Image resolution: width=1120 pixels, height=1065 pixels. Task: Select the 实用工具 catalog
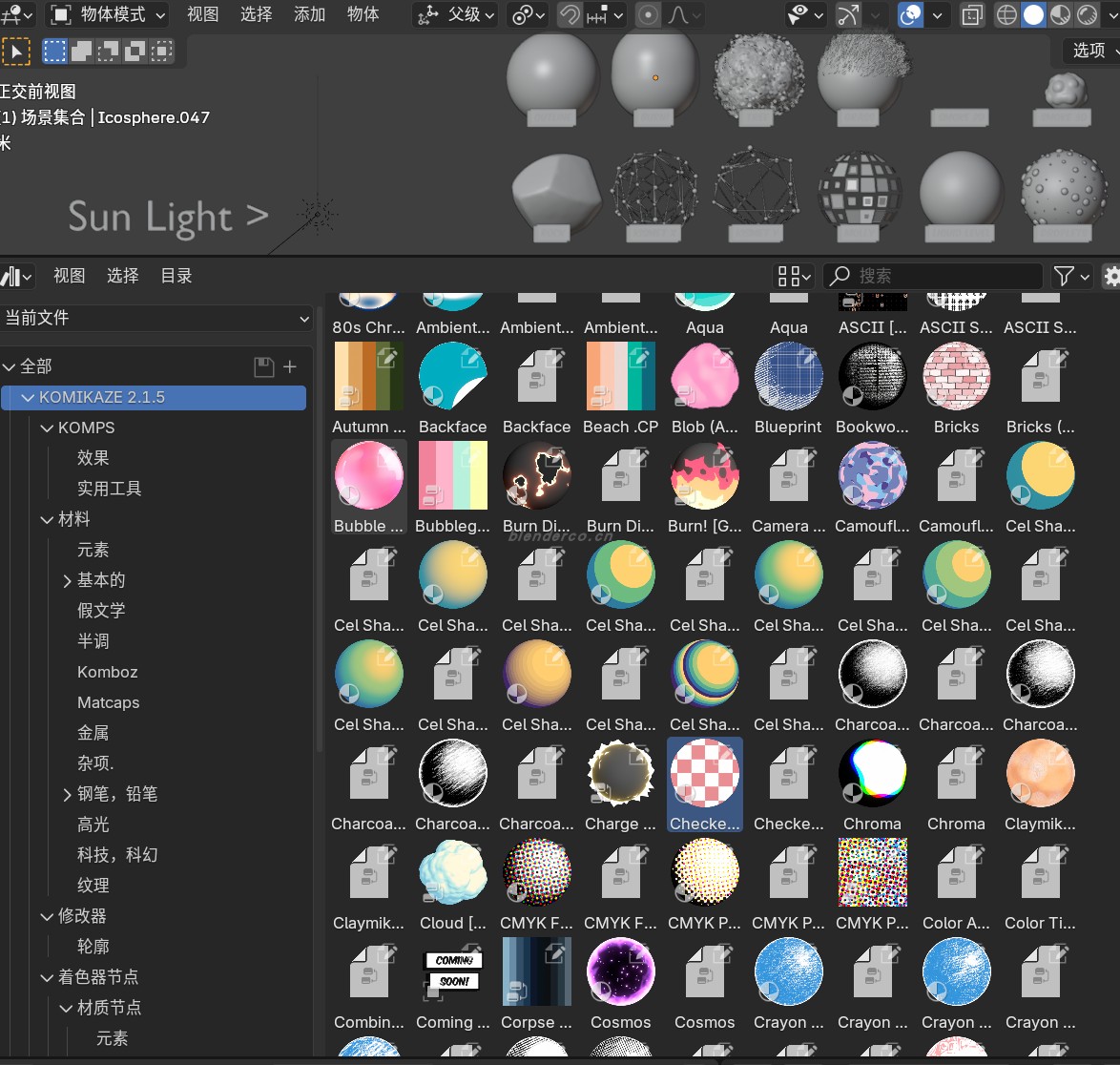(110, 489)
